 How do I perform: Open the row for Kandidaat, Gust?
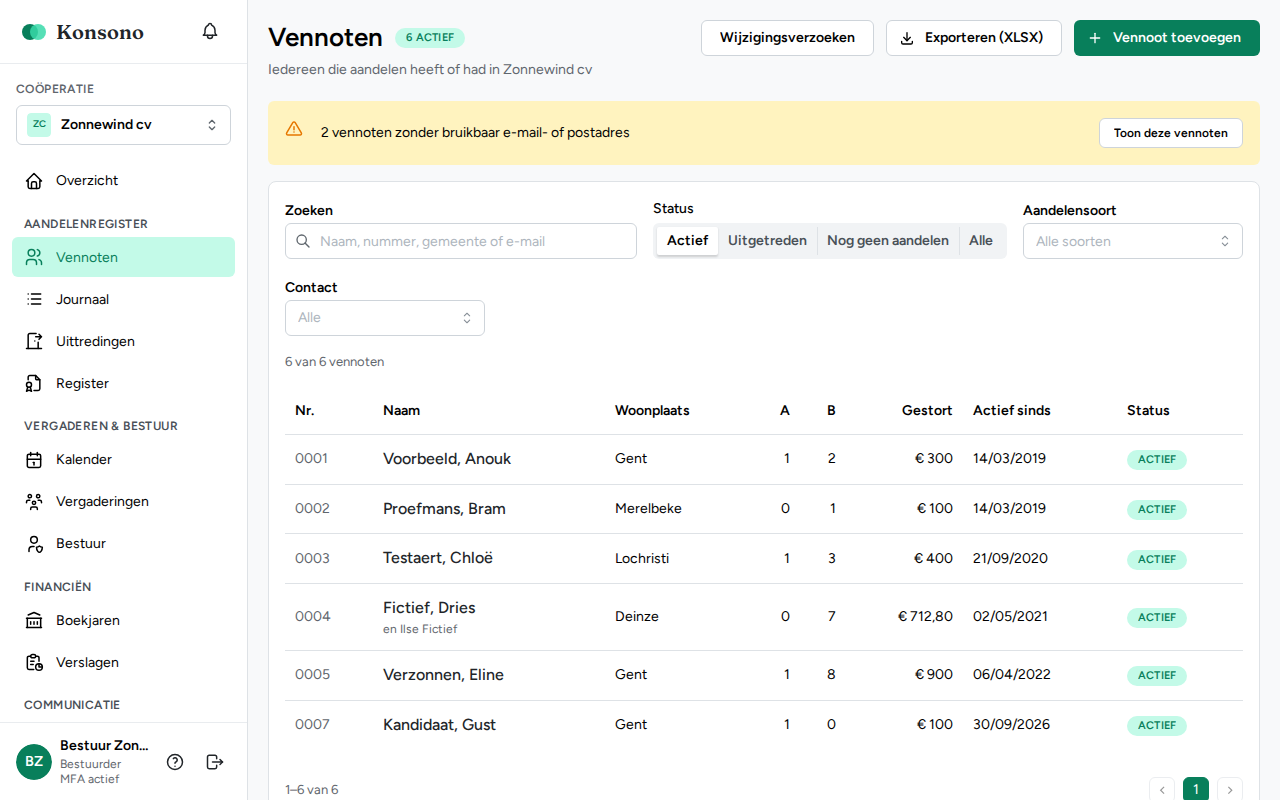click(764, 725)
